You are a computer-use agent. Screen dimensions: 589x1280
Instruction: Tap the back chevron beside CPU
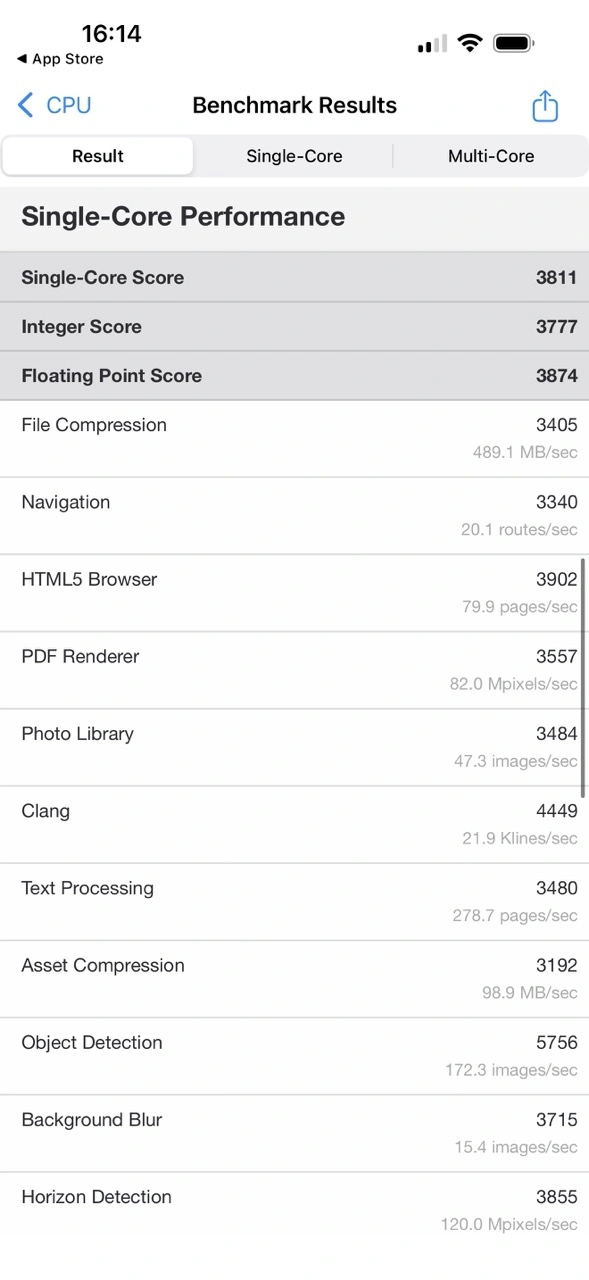point(25,105)
